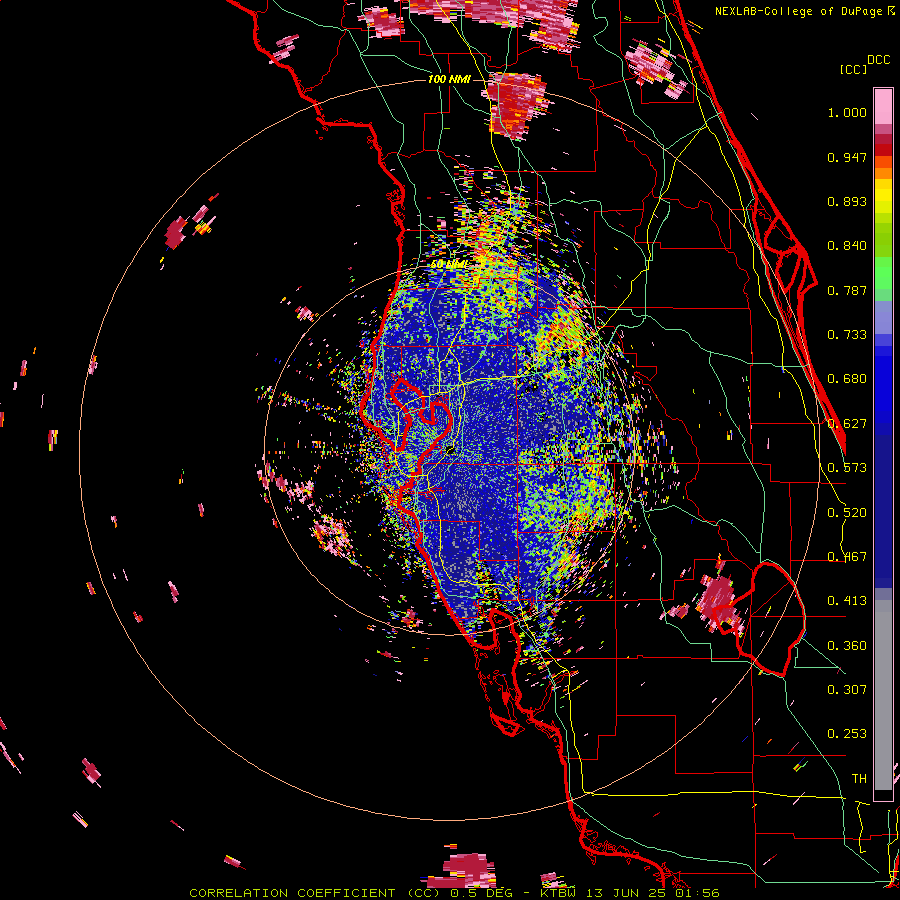
Task: Select the 0.627 value on the scale
Action: coord(847,424)
